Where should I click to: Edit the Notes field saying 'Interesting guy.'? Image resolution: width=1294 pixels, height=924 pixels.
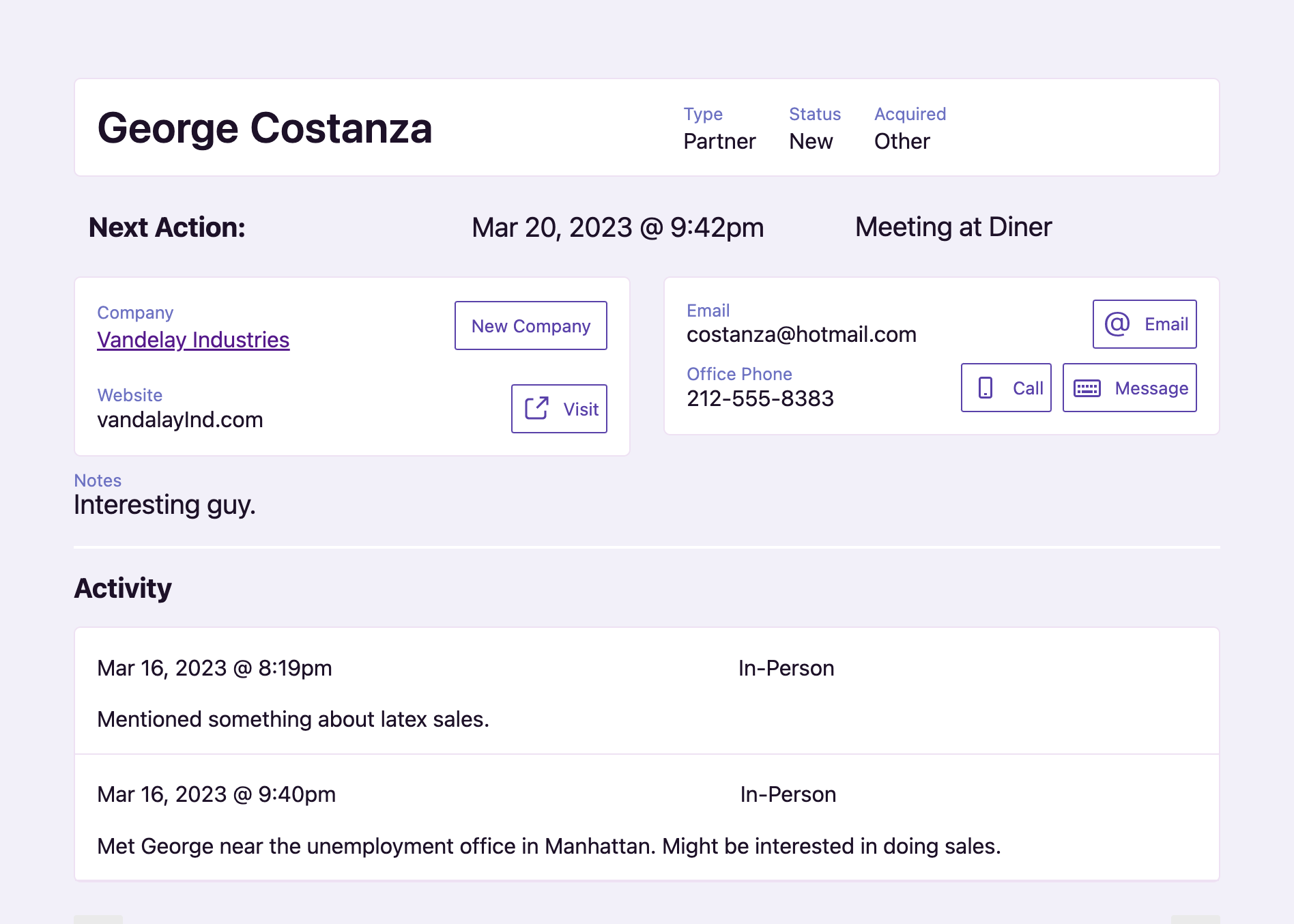click(x=164, y=504)
